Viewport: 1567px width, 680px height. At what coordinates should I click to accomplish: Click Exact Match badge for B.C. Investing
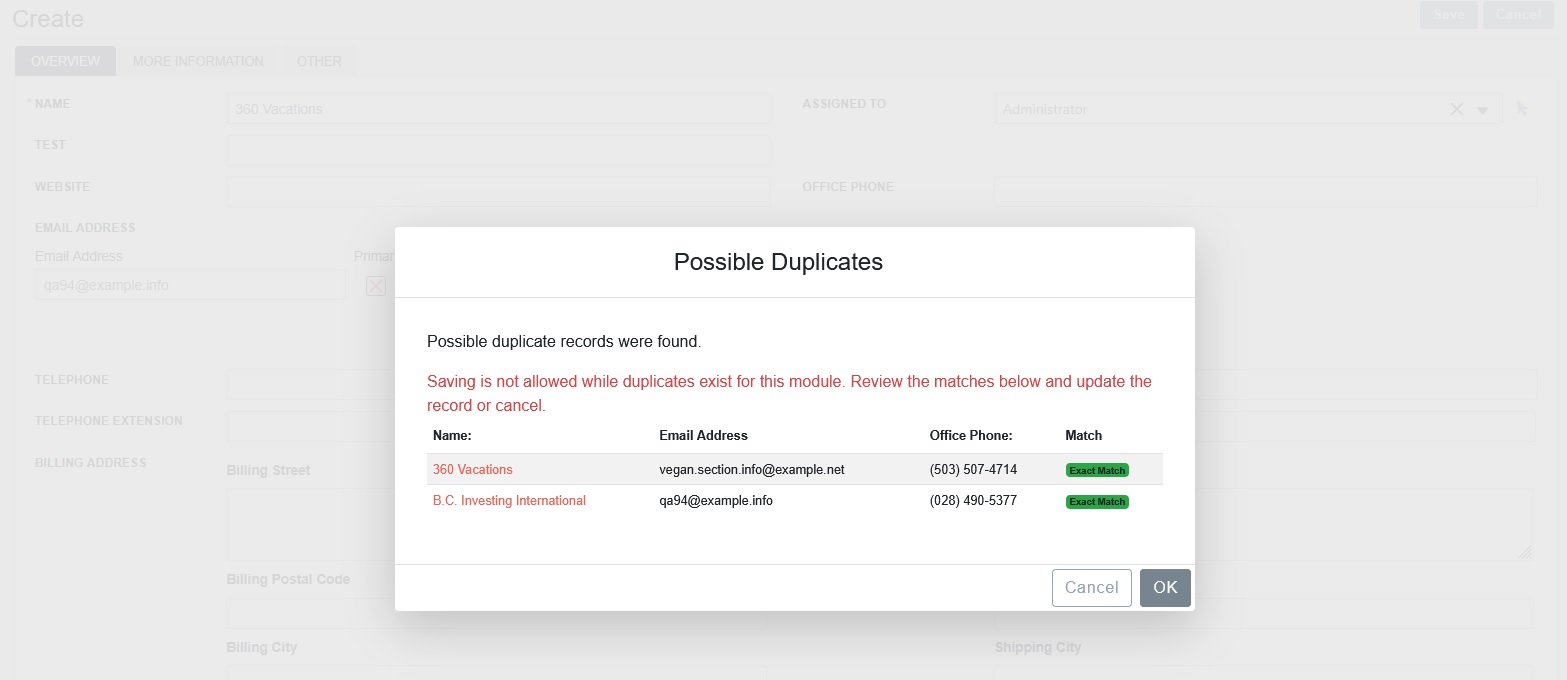tap(1097, 501)
